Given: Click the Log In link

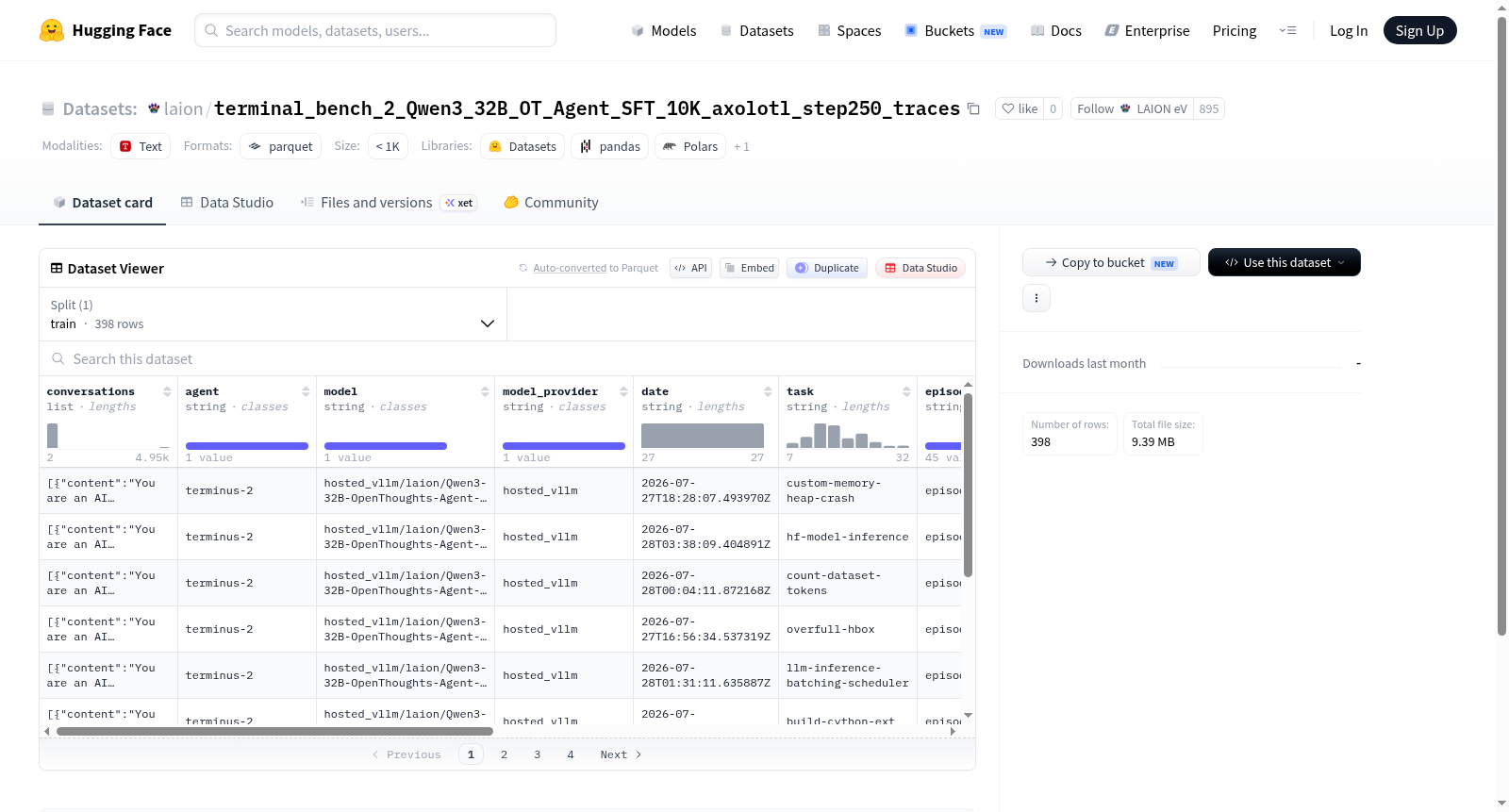Looking at the screenshot, I should pyautogui.click(x=1349, y=30).
